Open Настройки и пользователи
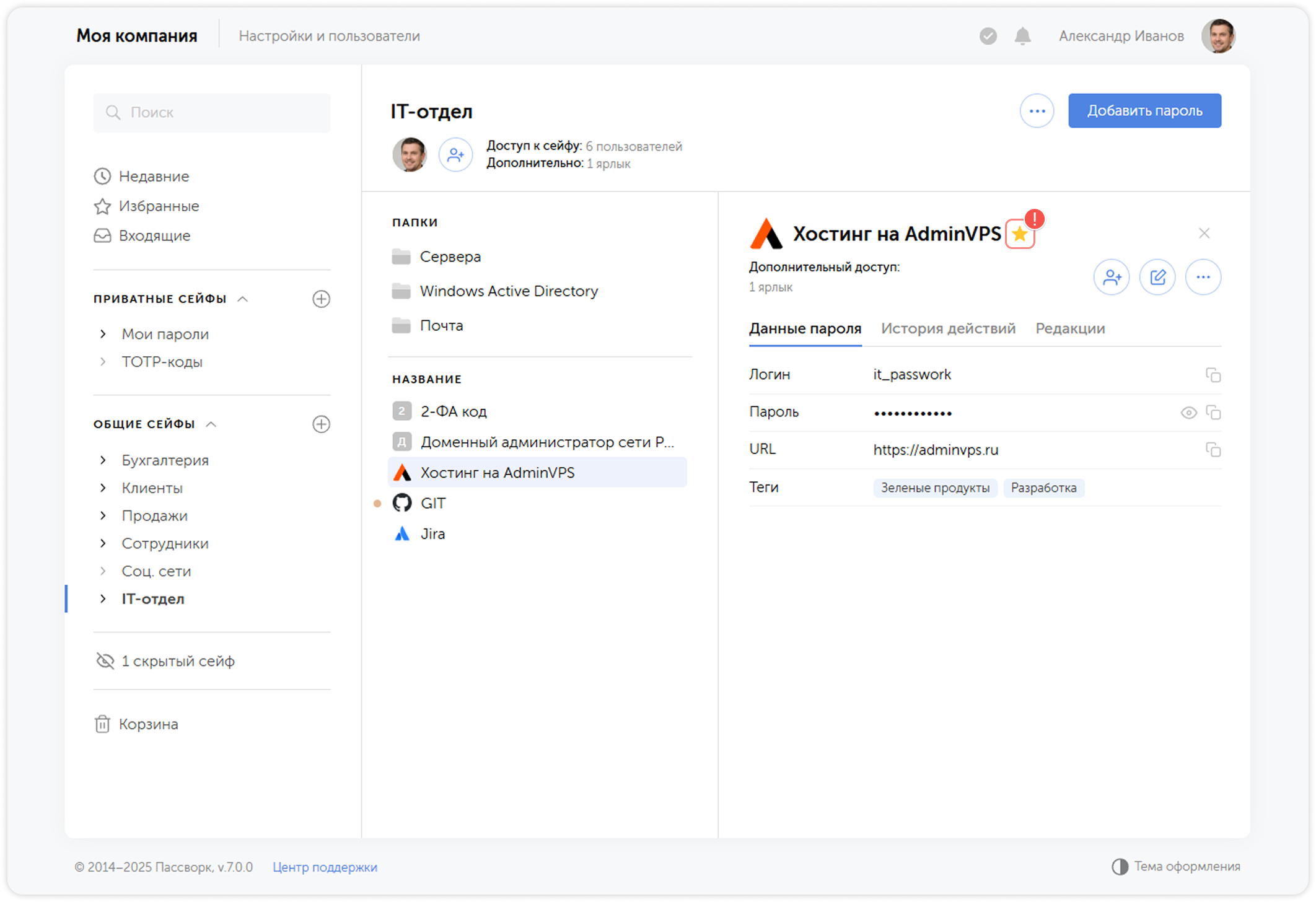 [x=329, y=37]
